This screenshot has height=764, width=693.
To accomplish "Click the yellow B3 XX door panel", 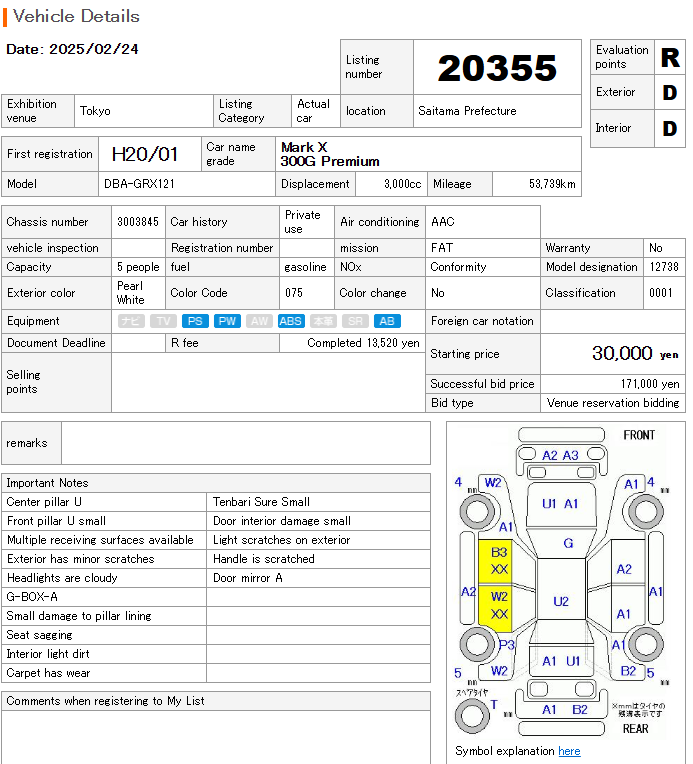I will [x=499, y=560].
